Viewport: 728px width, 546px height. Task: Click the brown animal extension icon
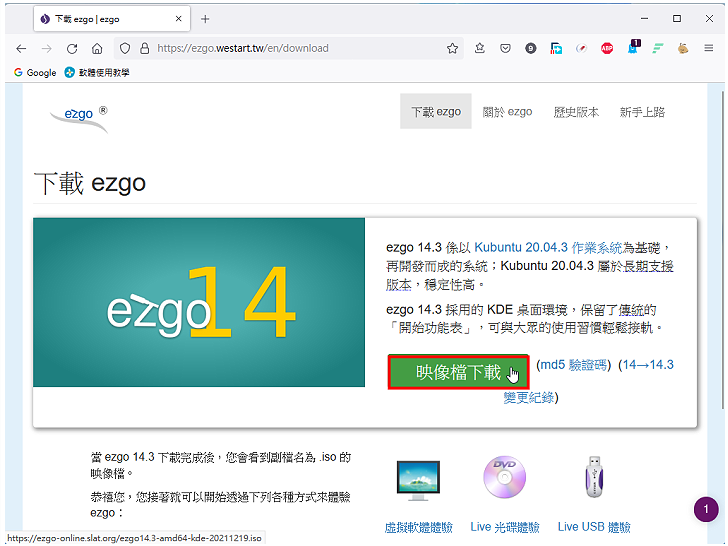pyautogui.click(x=683, y=48)
